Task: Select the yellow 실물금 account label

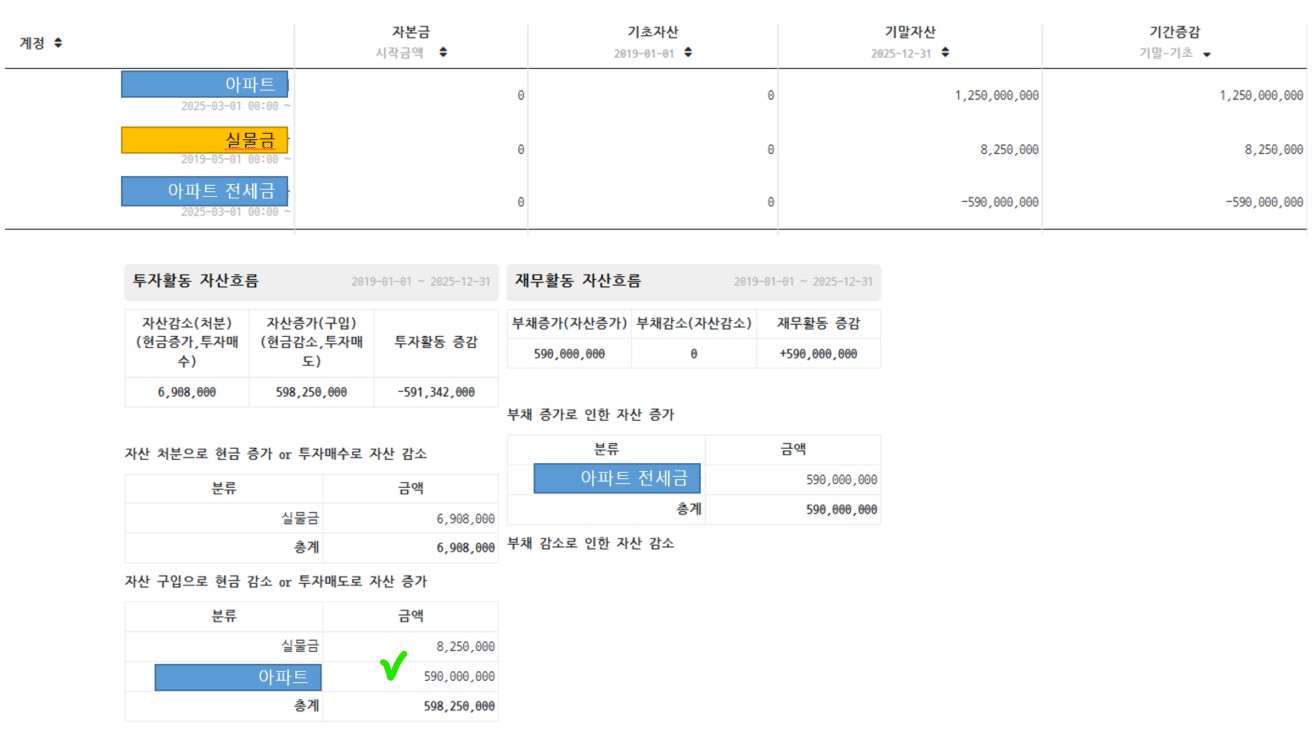Action: [x=205, y=139]
